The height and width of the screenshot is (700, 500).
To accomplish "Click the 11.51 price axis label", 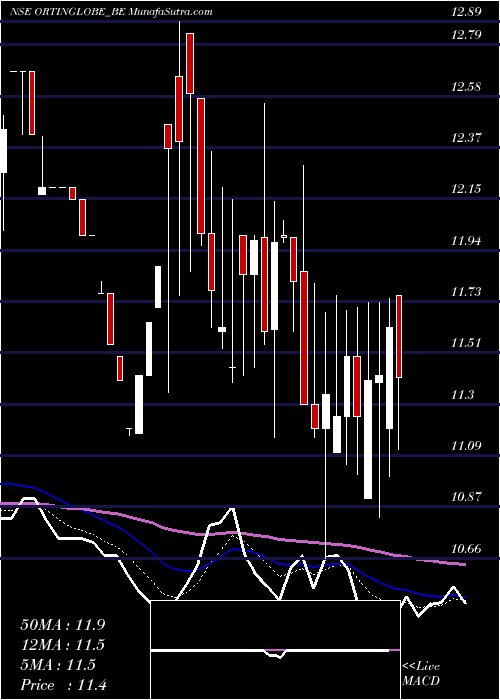I will click(466, 344).
